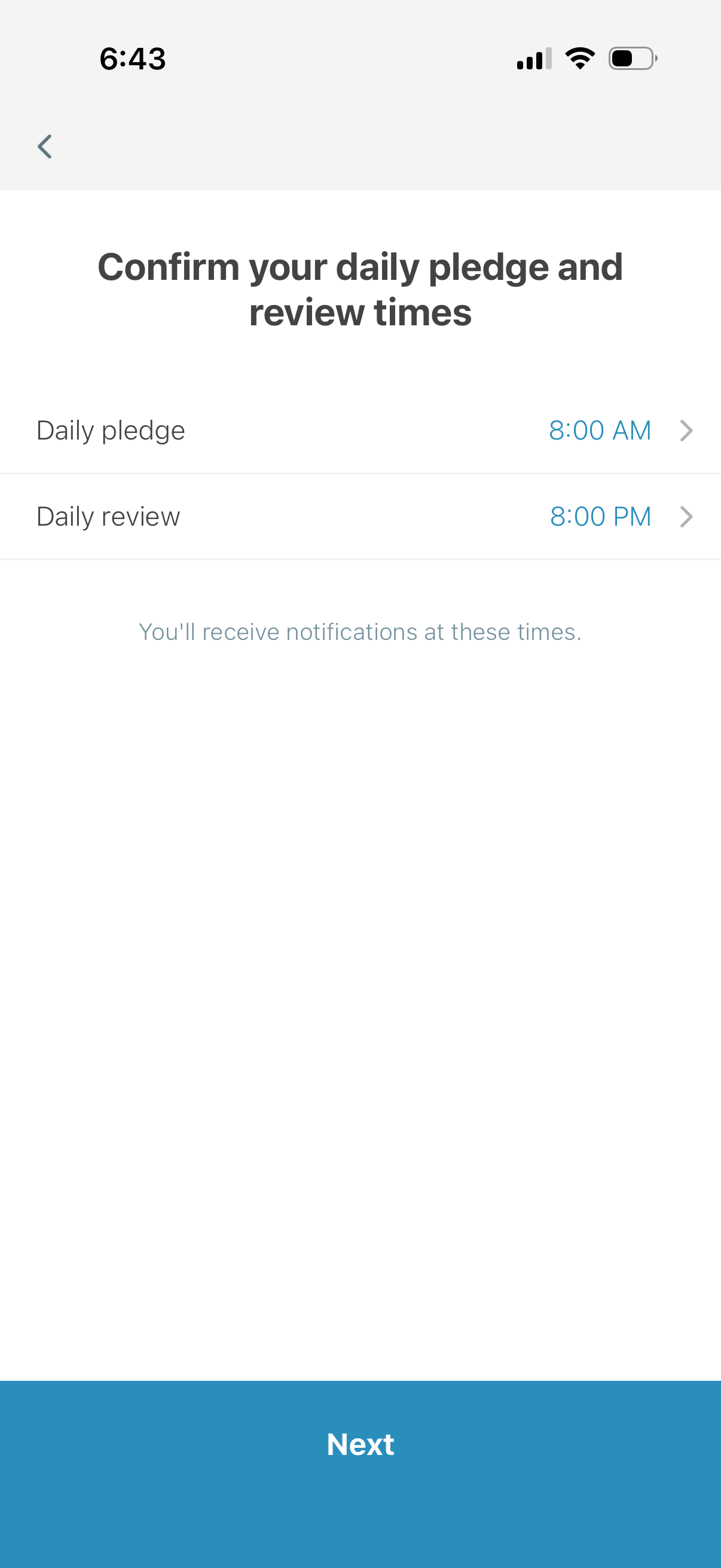
Task: Click the battery indicator icon
Action: [x=632, y=59]
